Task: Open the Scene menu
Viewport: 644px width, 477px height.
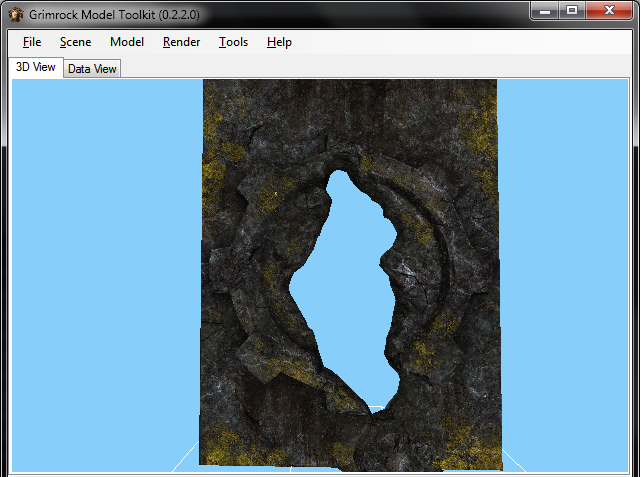Action: point(76,42)
